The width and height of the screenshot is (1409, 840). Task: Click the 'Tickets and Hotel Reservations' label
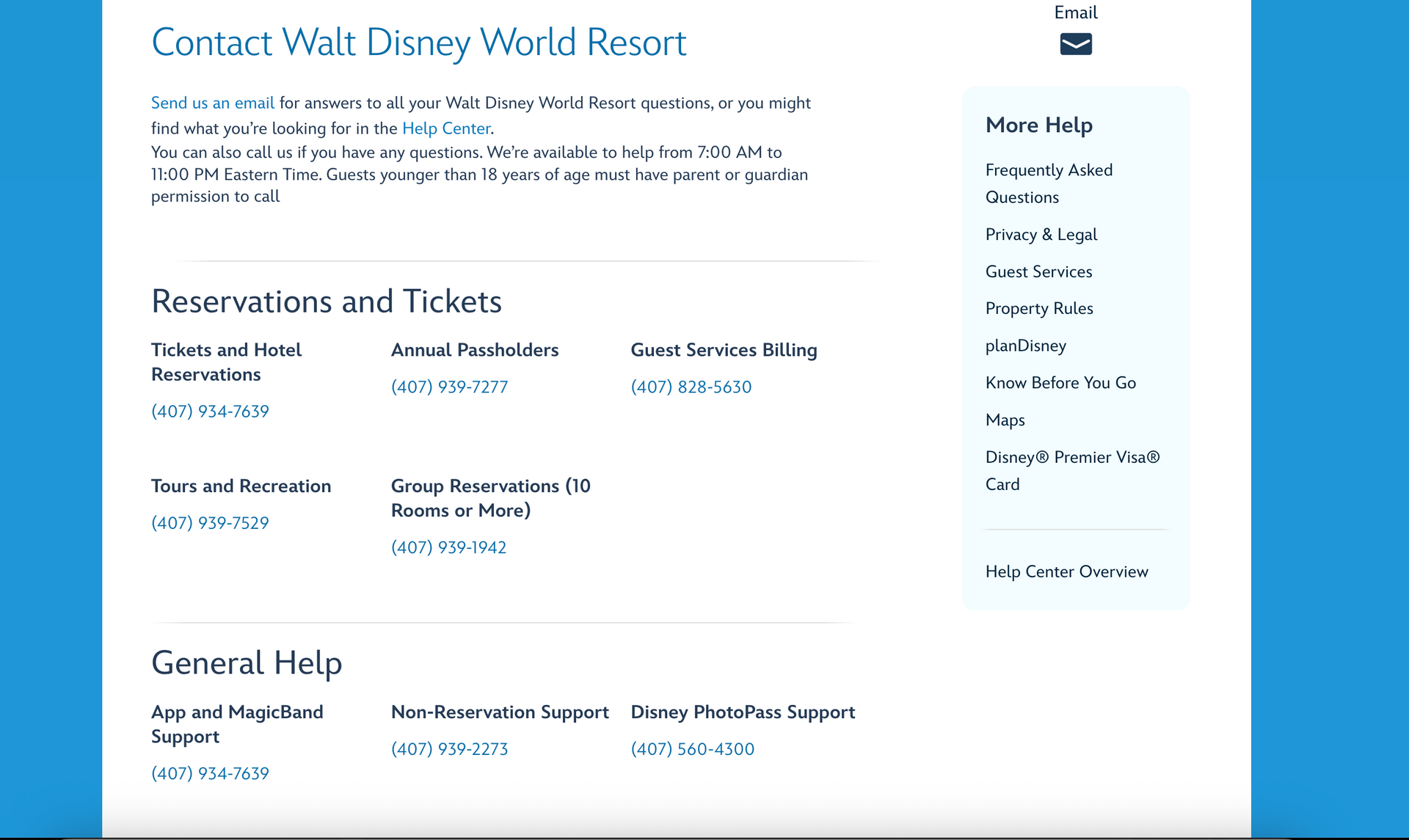(226, 362)
